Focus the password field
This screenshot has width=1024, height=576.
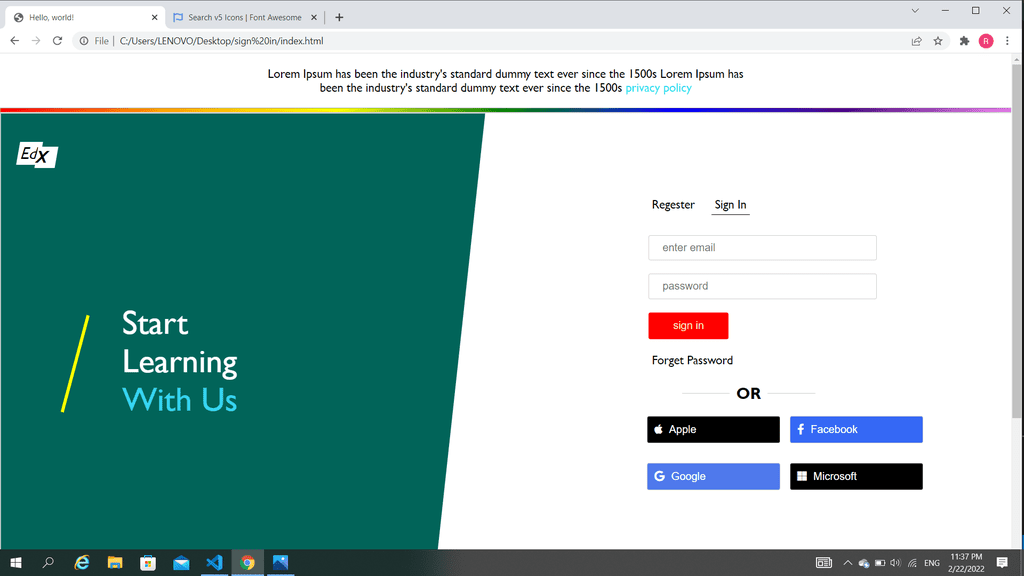[762, 286]
